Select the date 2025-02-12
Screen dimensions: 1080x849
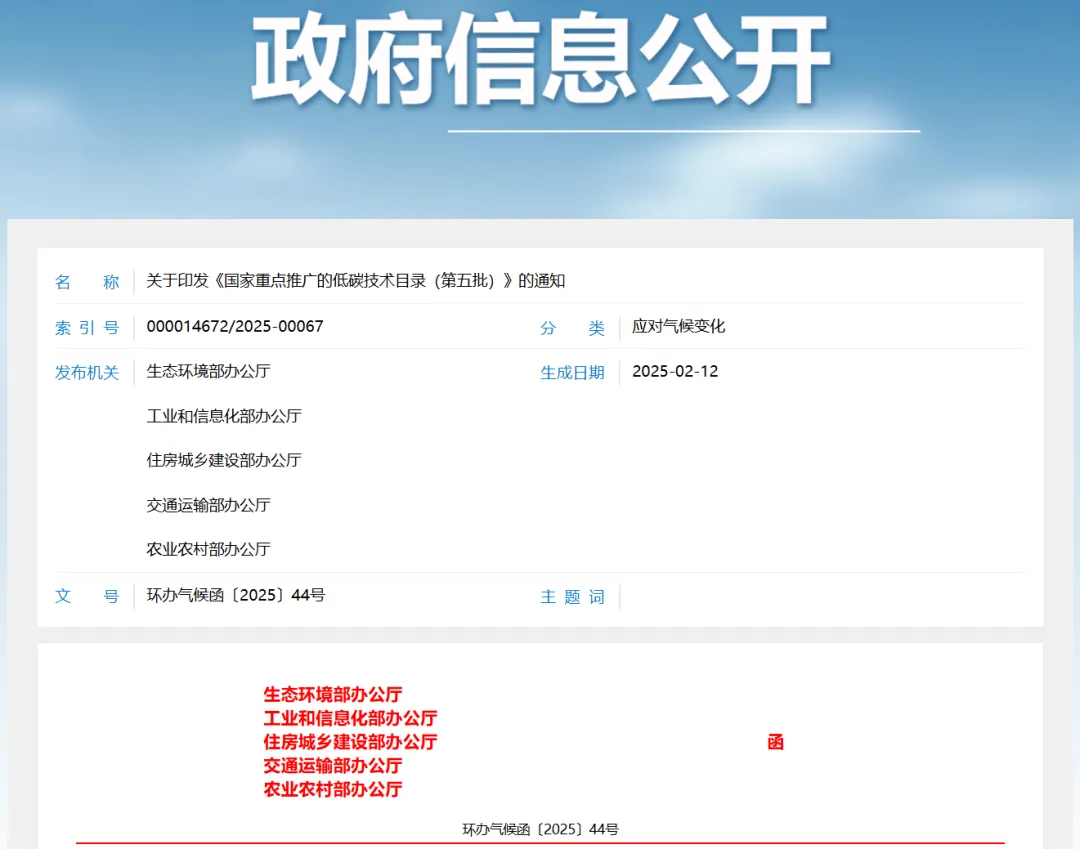(x=675, y=372)
